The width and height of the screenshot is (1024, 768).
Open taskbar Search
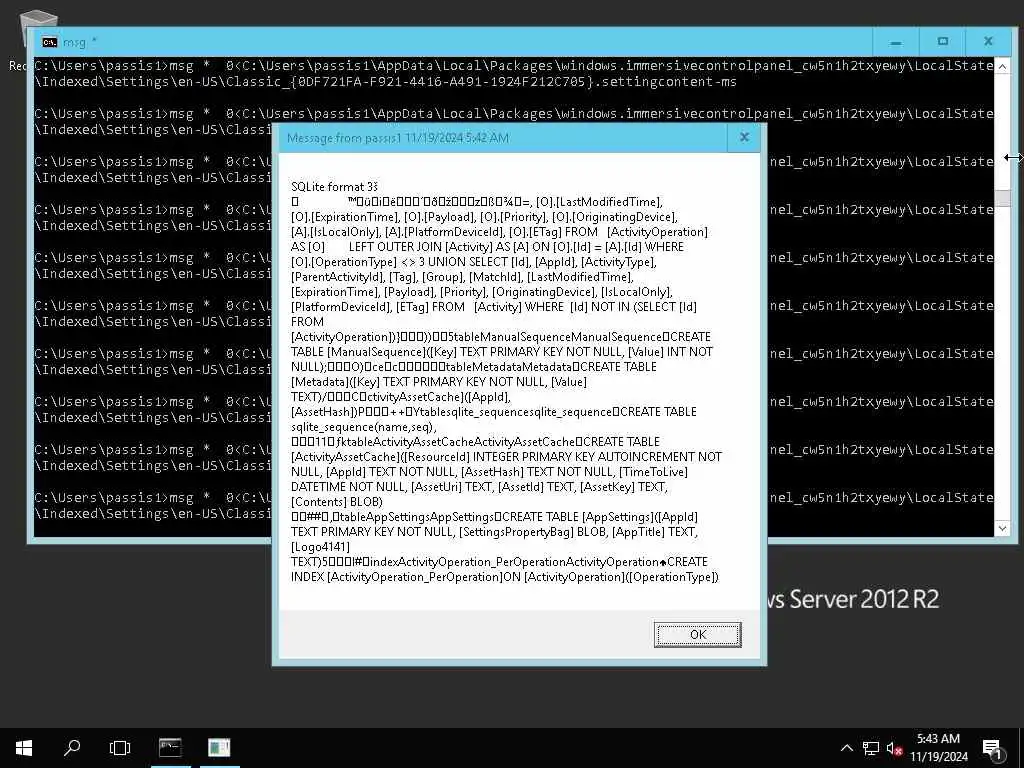coord(72,748)
